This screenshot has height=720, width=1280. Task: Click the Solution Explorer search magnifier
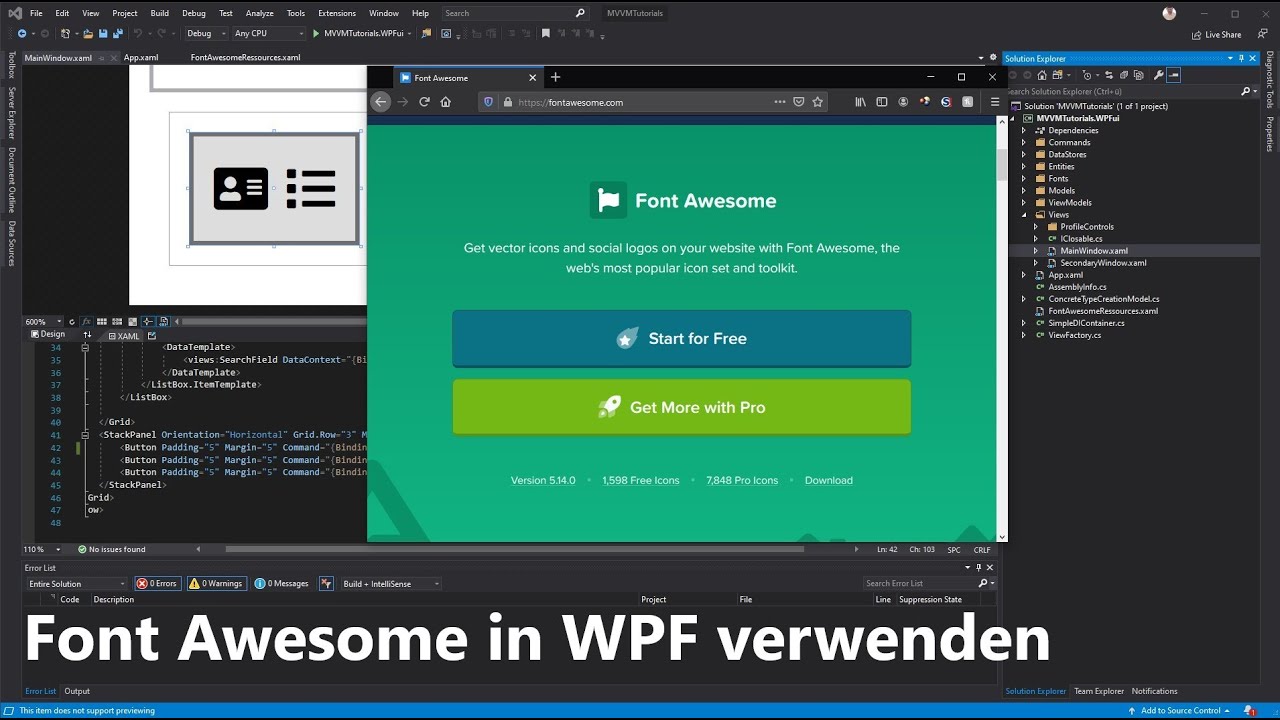[x=1246, y=91]
